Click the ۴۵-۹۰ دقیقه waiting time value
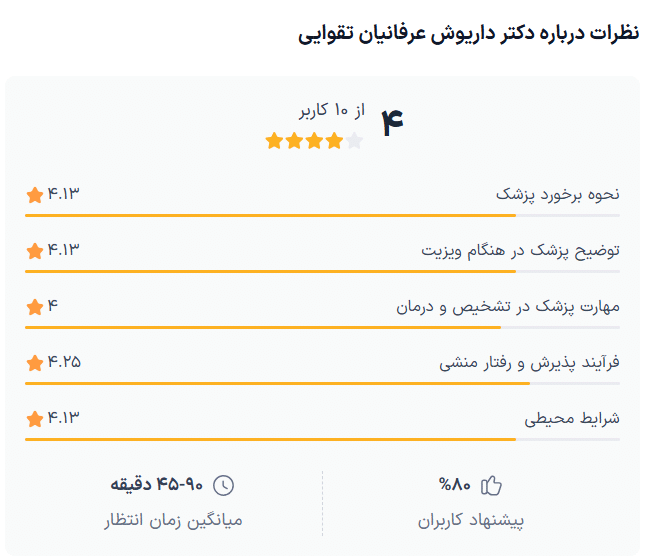The height and width of the screenshot is (558, 650). (156, 486)
